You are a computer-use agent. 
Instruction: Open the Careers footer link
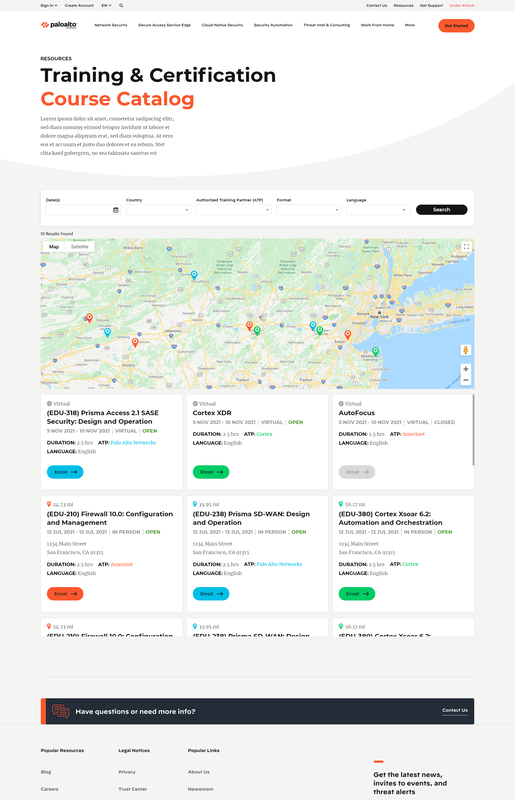point(50,789)
